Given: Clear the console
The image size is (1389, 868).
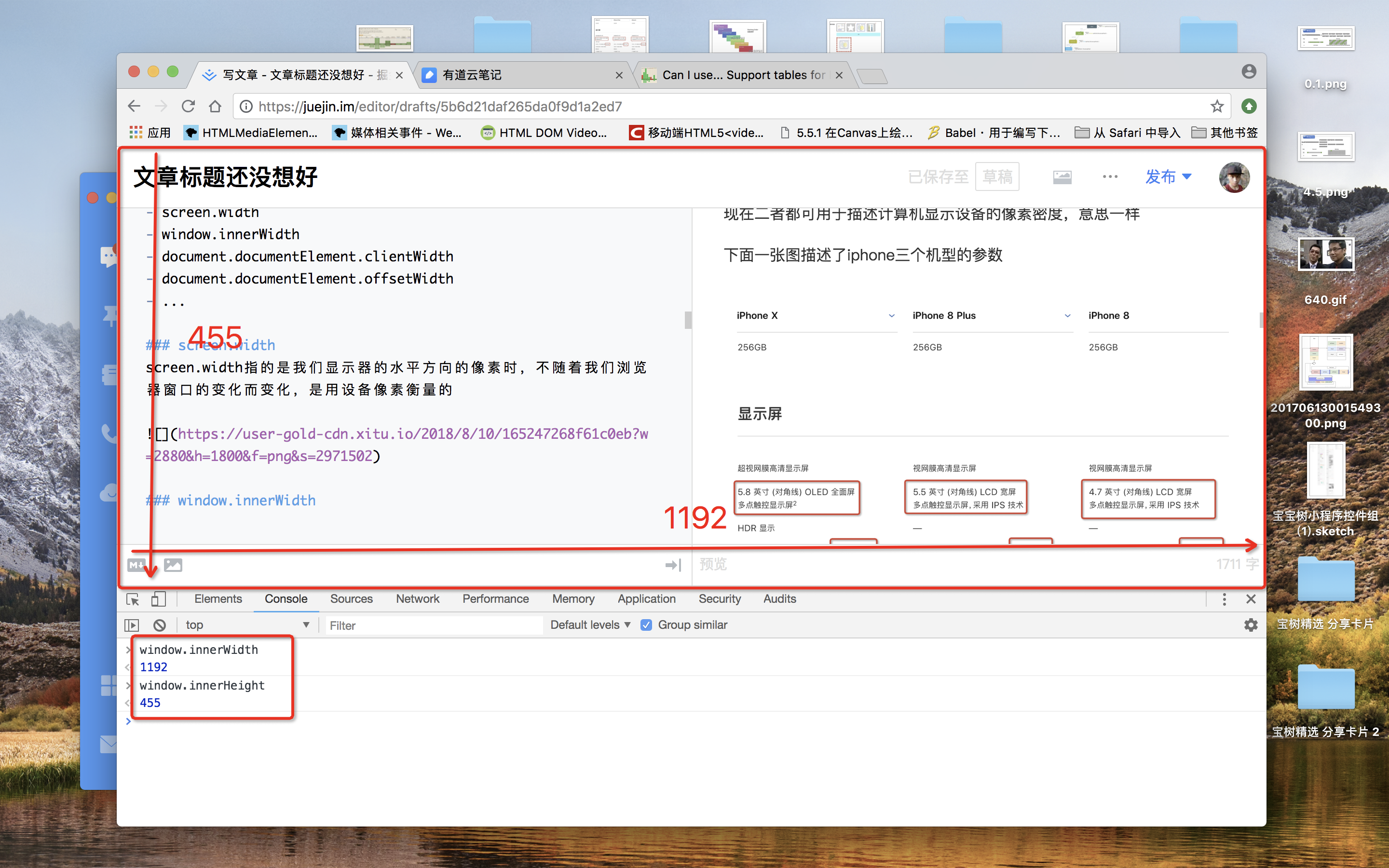Looking at the screenshot, I should point(160,624).
